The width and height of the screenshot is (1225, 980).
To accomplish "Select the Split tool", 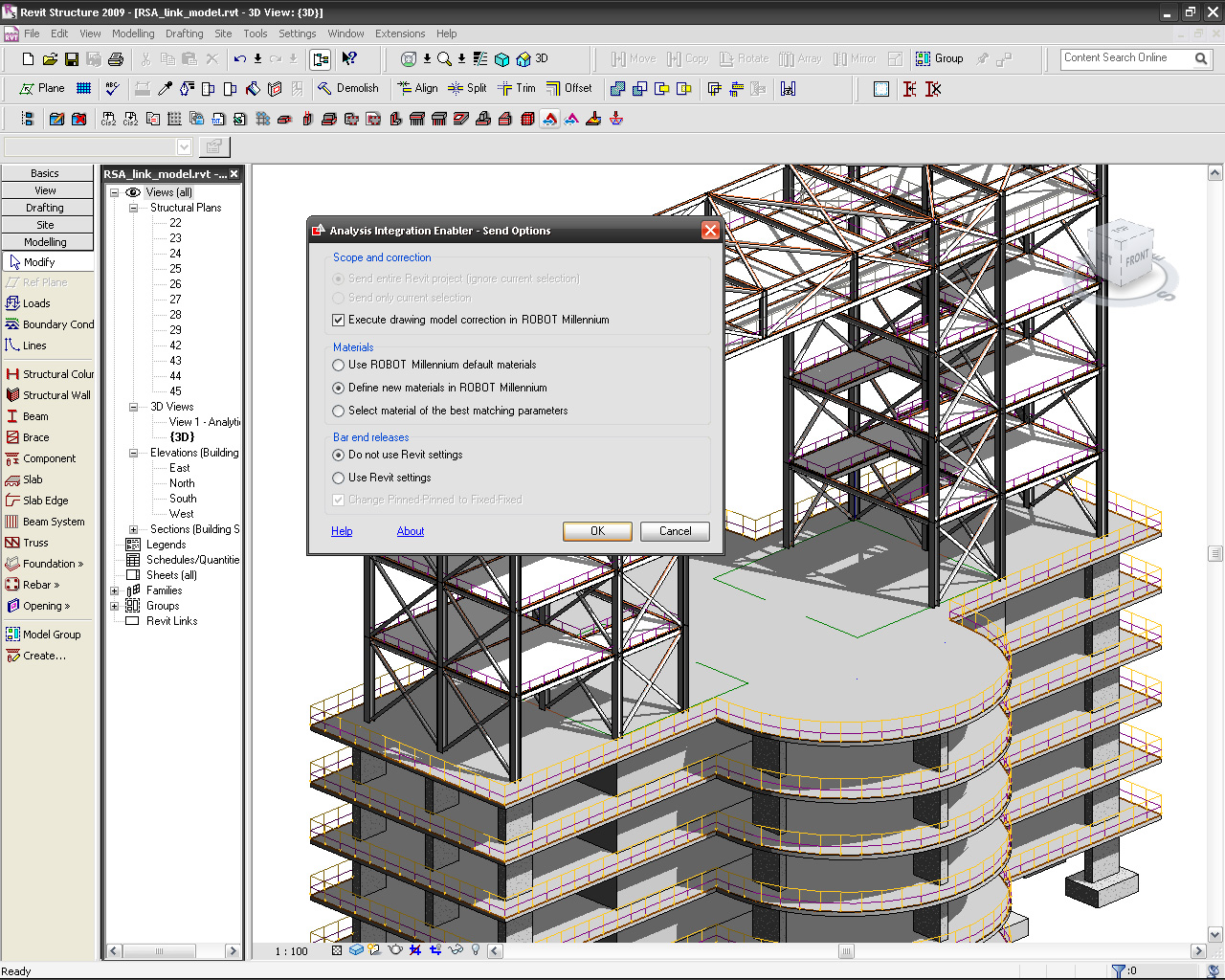I will [x=467, y=88].
